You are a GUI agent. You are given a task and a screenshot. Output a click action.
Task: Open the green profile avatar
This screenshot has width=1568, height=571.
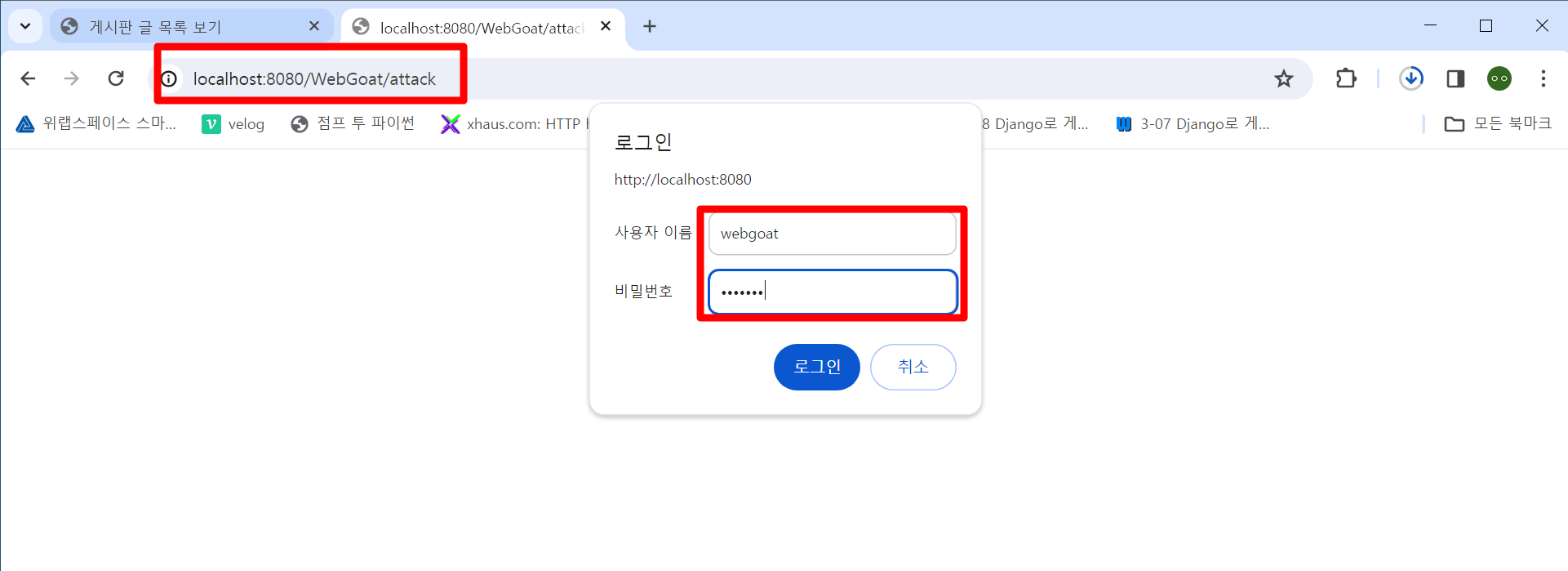tap(1499, 78)
